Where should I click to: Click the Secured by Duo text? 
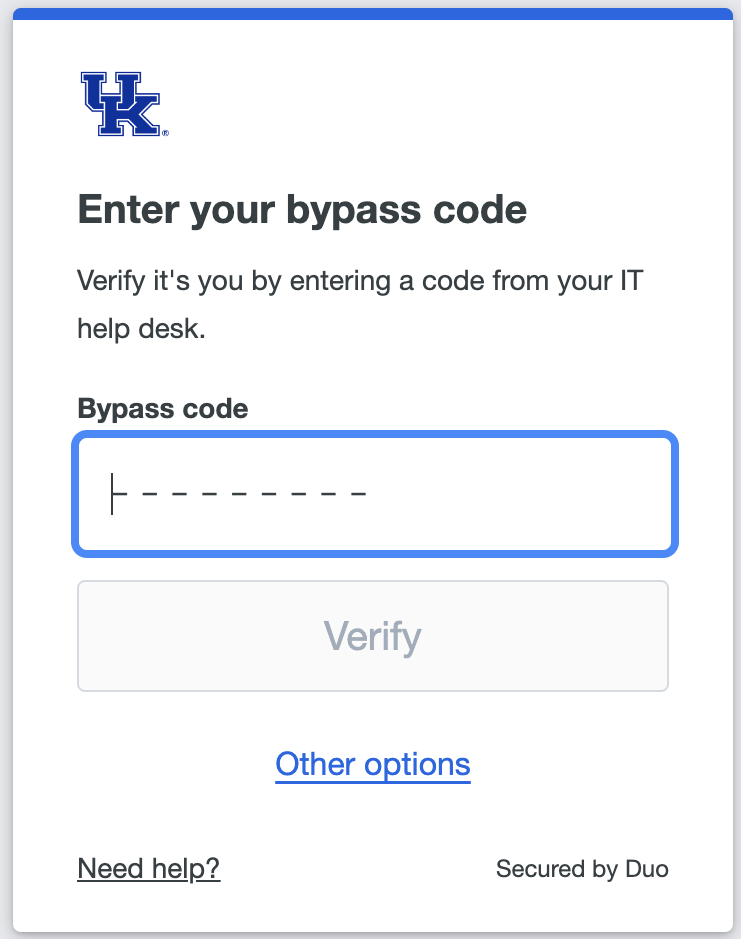[582, 869]
